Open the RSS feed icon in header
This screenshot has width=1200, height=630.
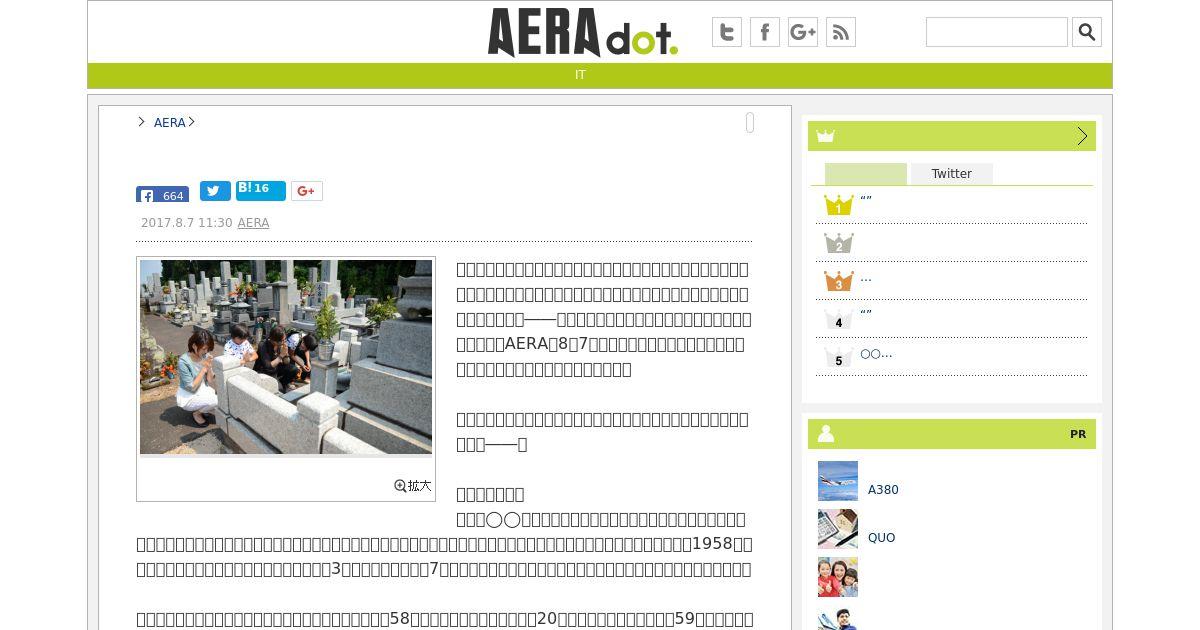click(x=841, y=32)
